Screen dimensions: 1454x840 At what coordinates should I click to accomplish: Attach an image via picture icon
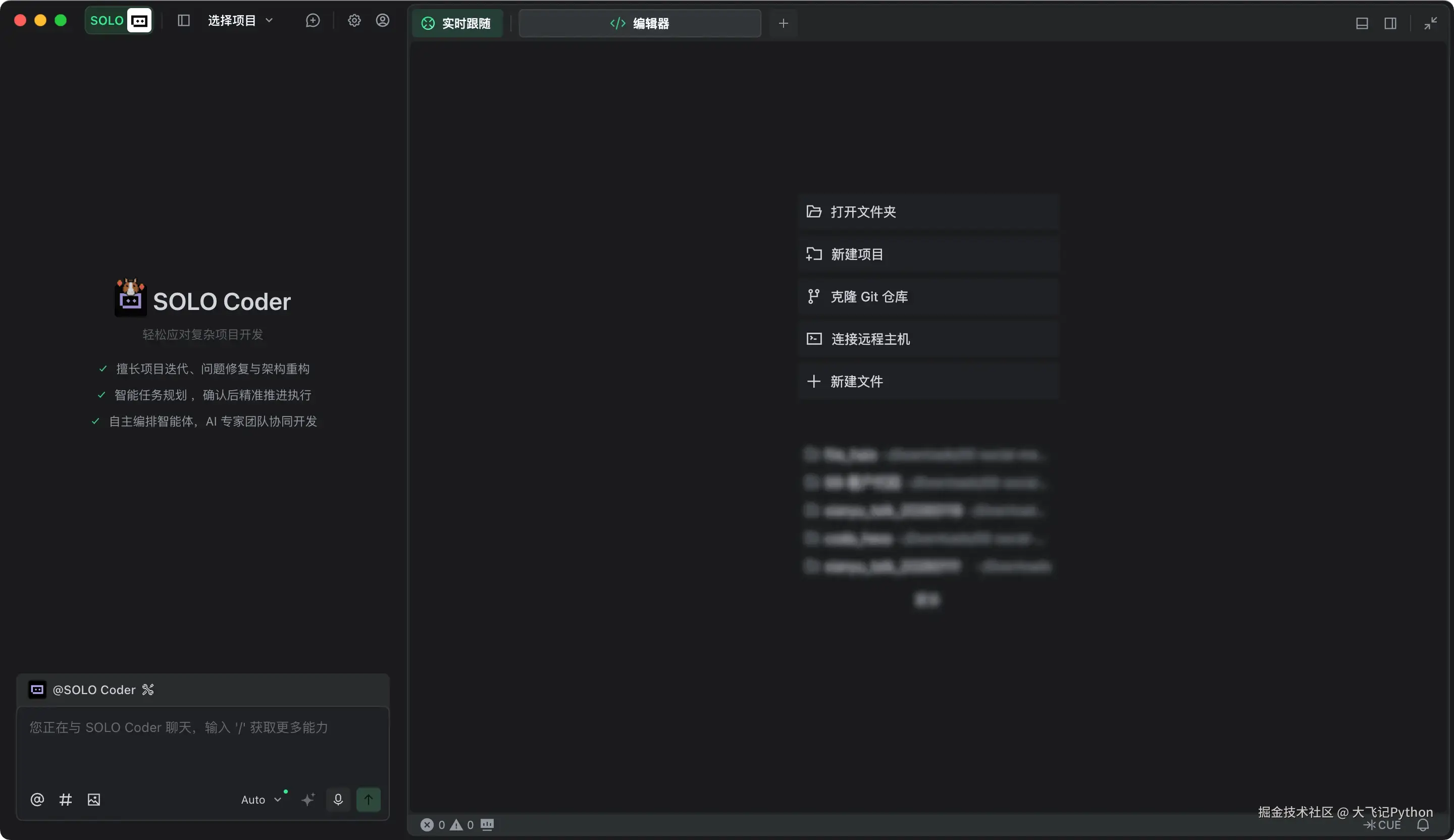(93, 800)
